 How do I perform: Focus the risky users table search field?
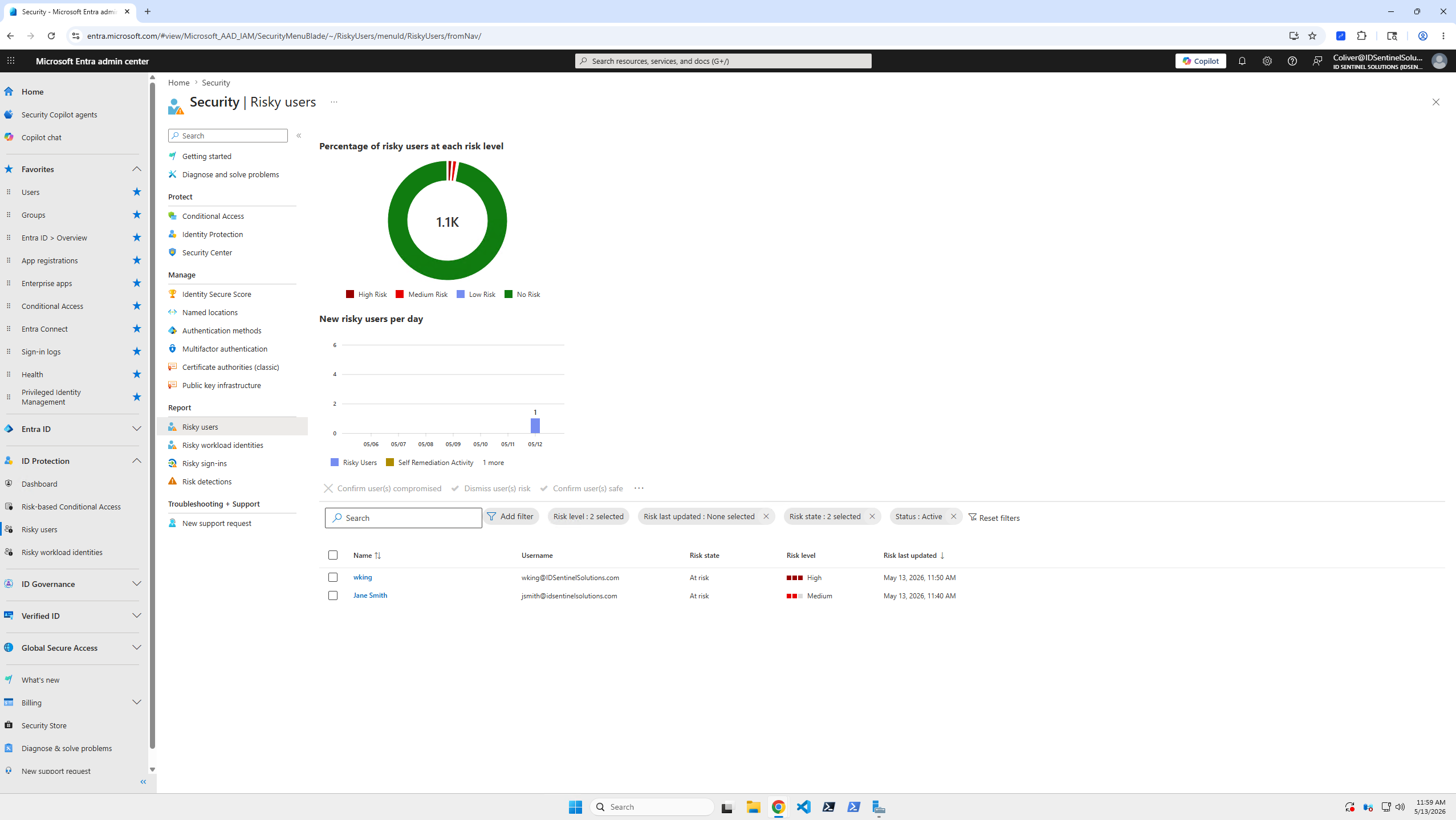coord(403,518)
